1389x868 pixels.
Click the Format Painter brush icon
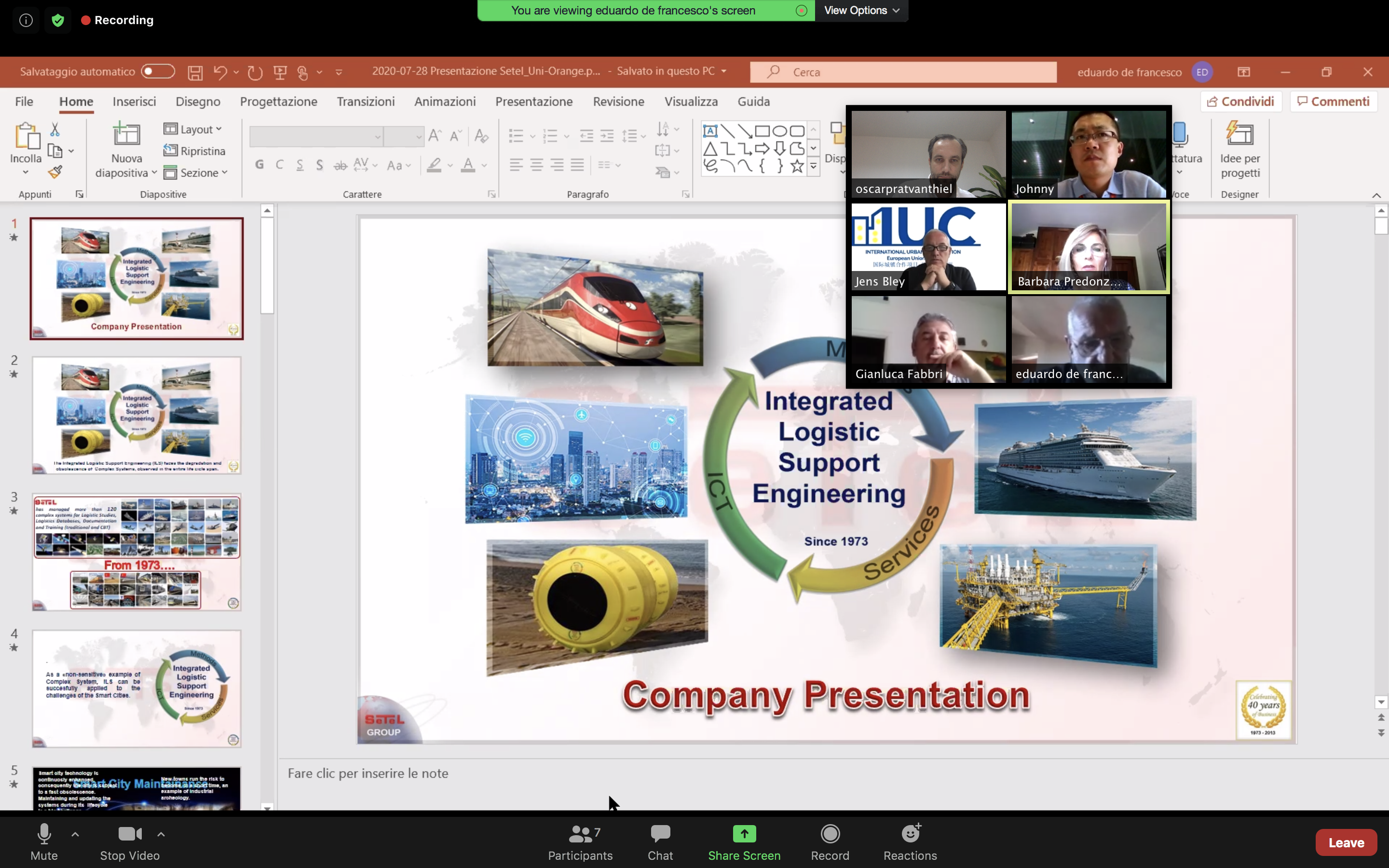[55, 172]
